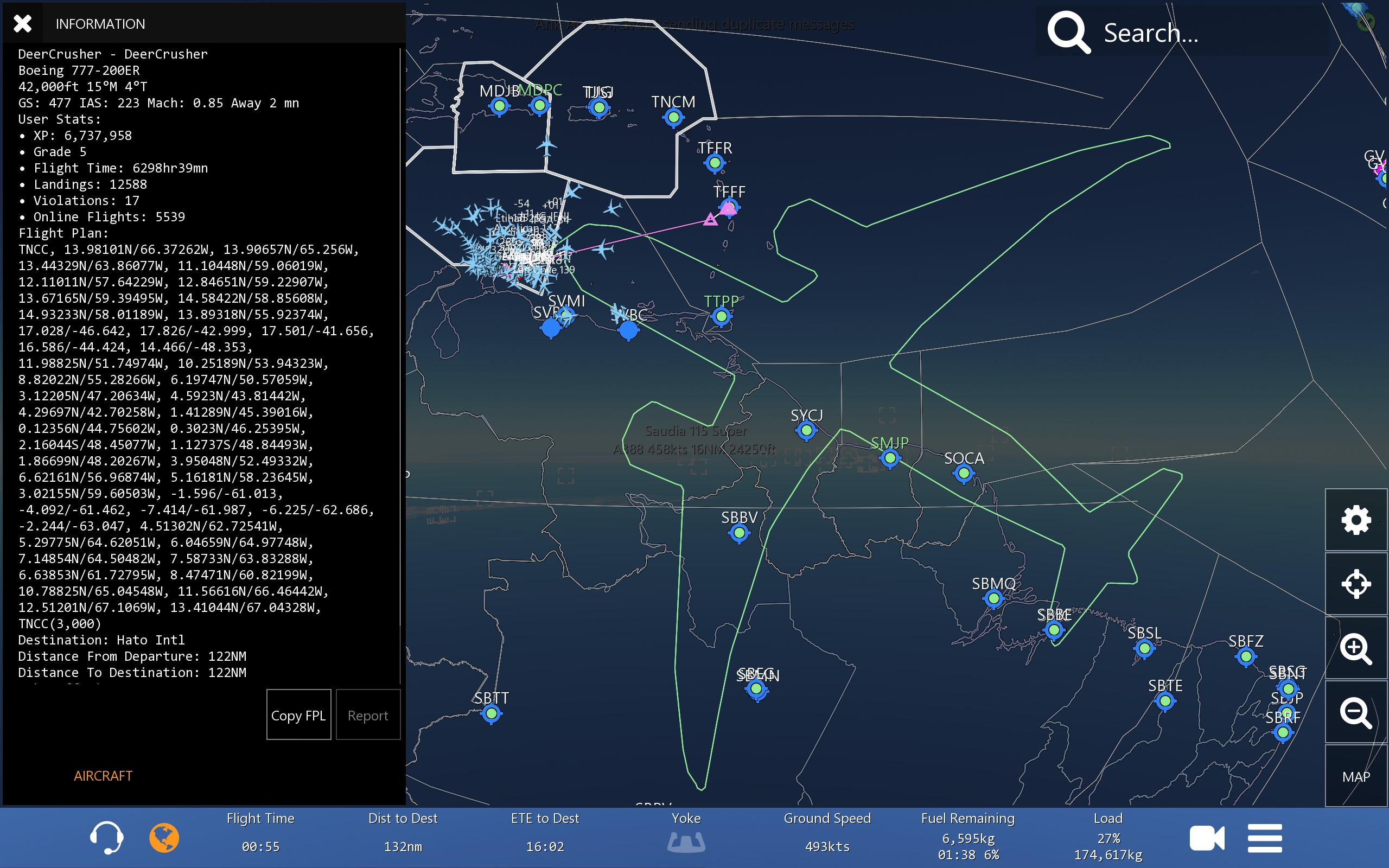
Task: Click the information panel scrollbar
Action: pos(400,344)
